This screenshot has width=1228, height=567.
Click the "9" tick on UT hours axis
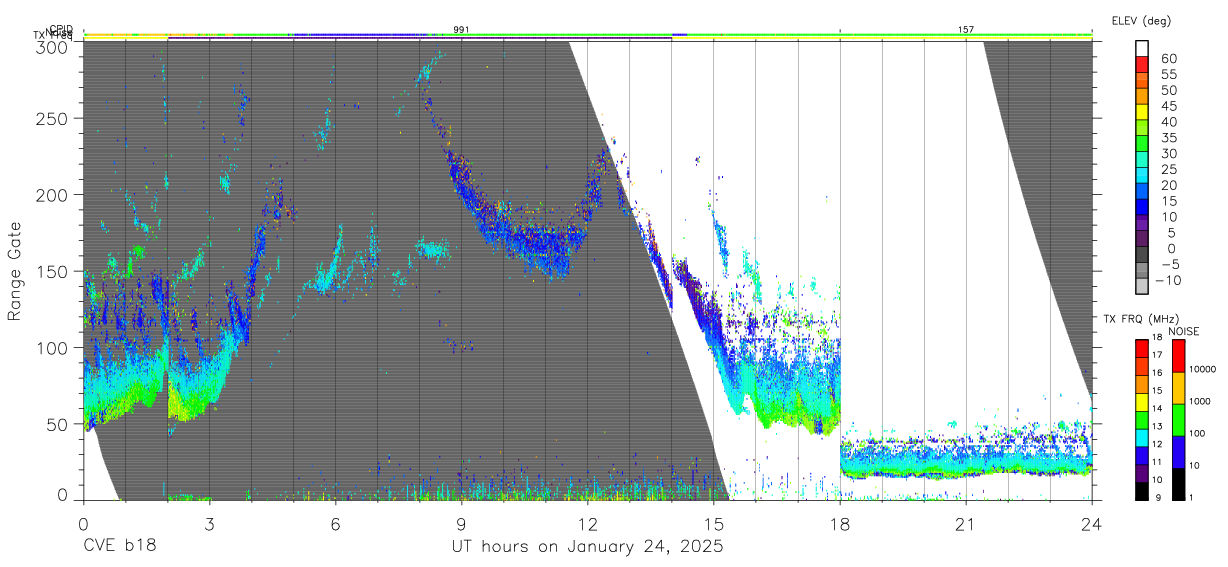[x=461, y=524]
